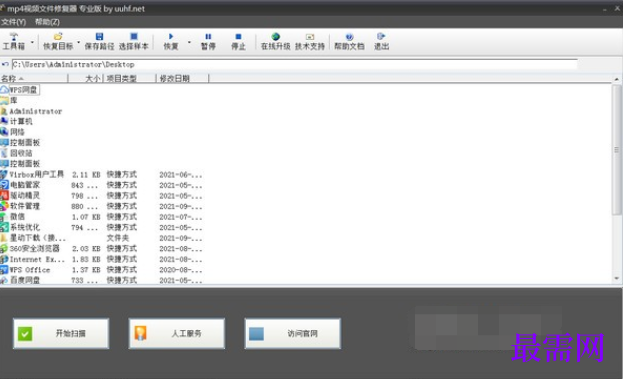623x379 pixels.
Task: Select the Virbox用户工具 shortcut
Action: coord(32,174)
